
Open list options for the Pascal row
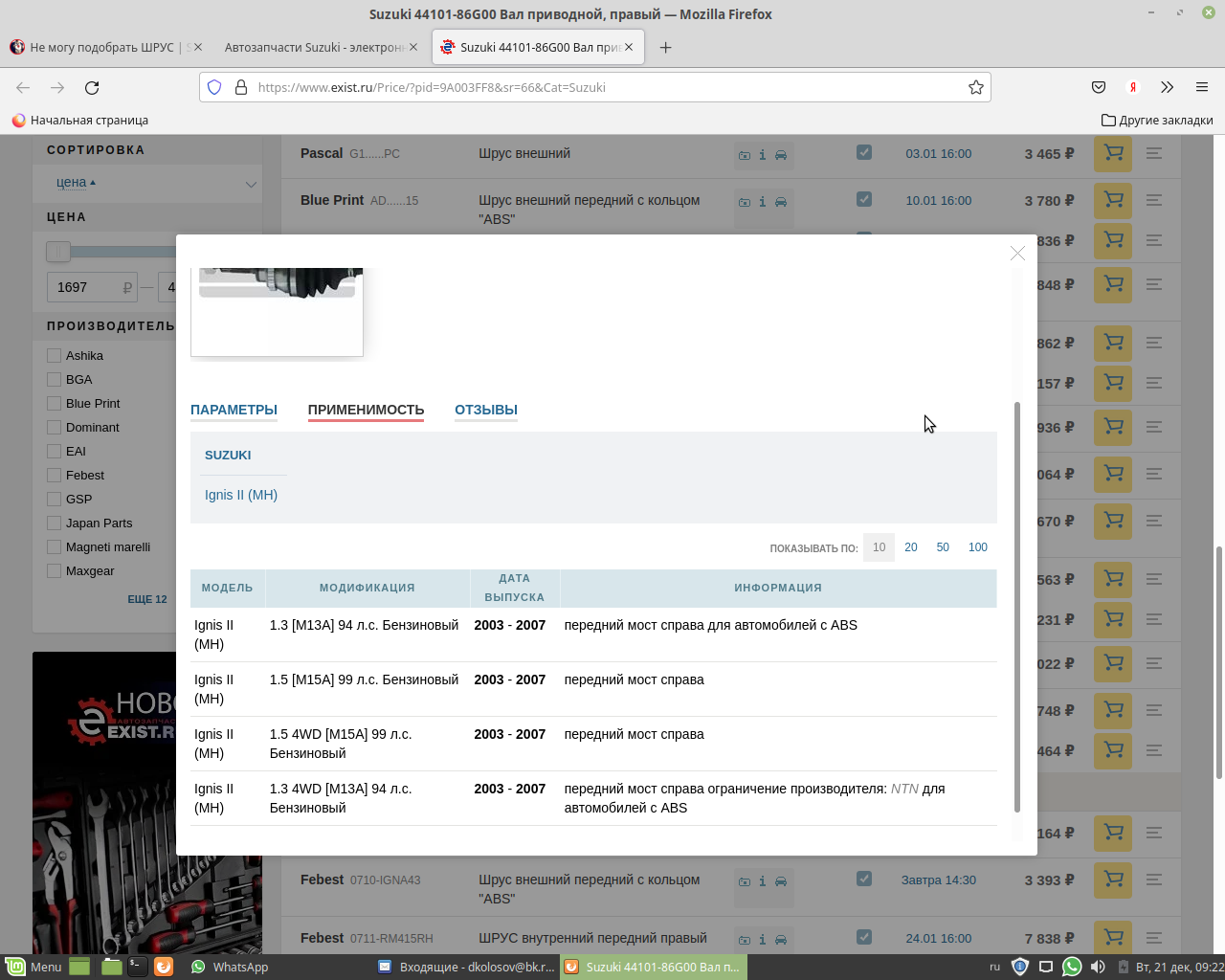pos(1154,153)
